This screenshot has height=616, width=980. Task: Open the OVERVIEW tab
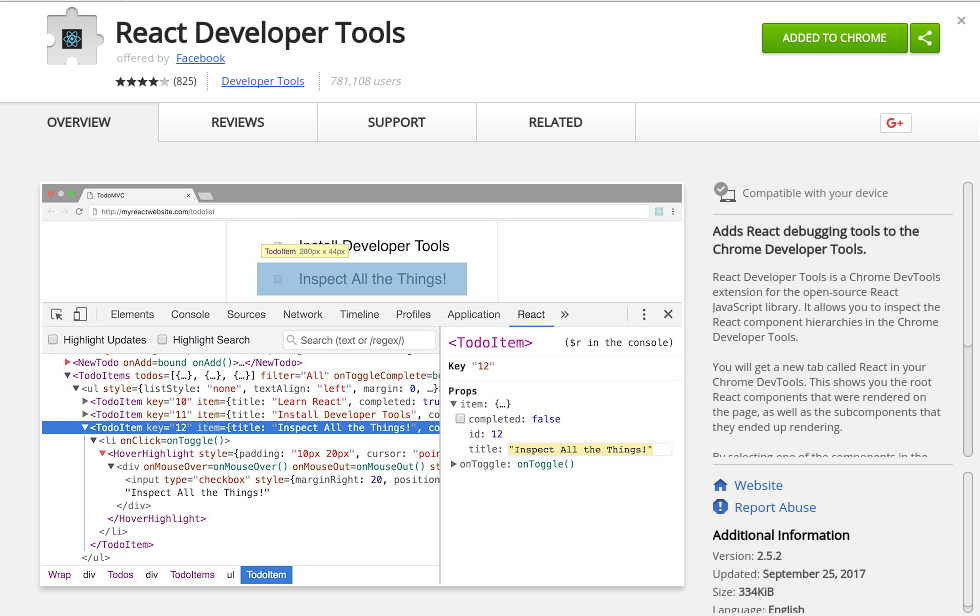79,122
